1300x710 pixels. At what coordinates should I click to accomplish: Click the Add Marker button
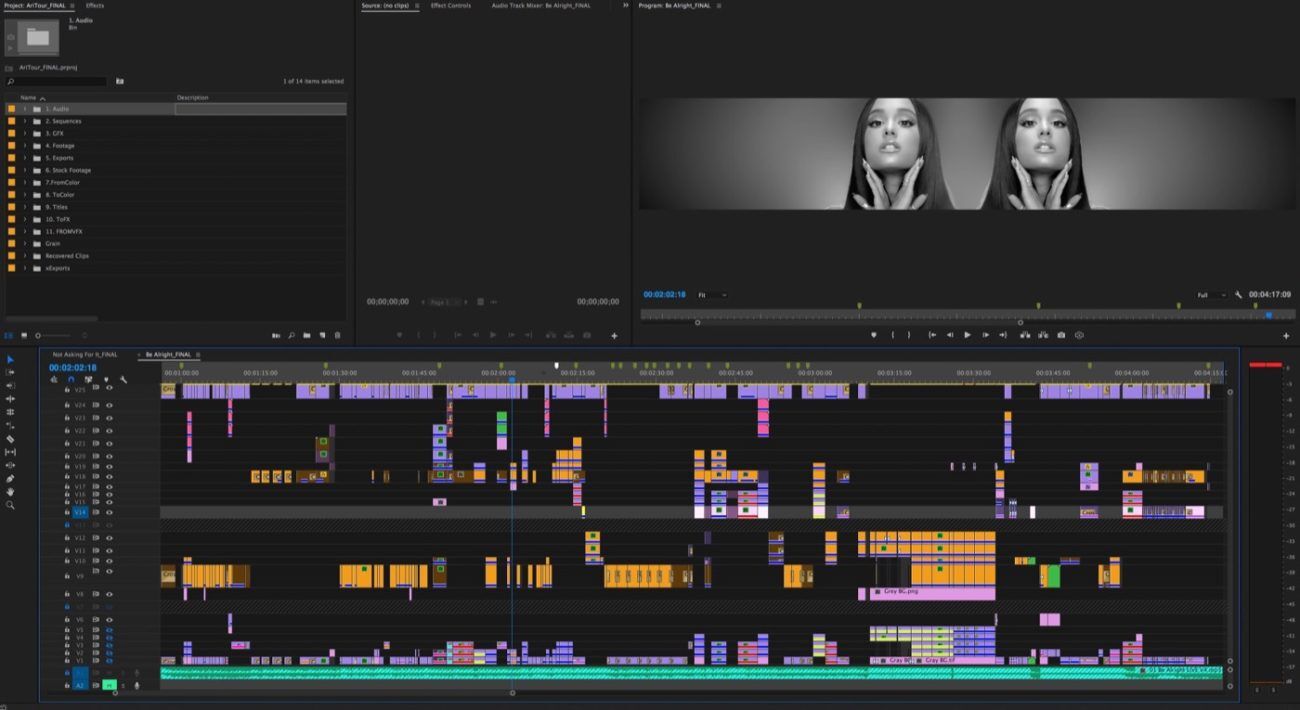coord(106,379)
